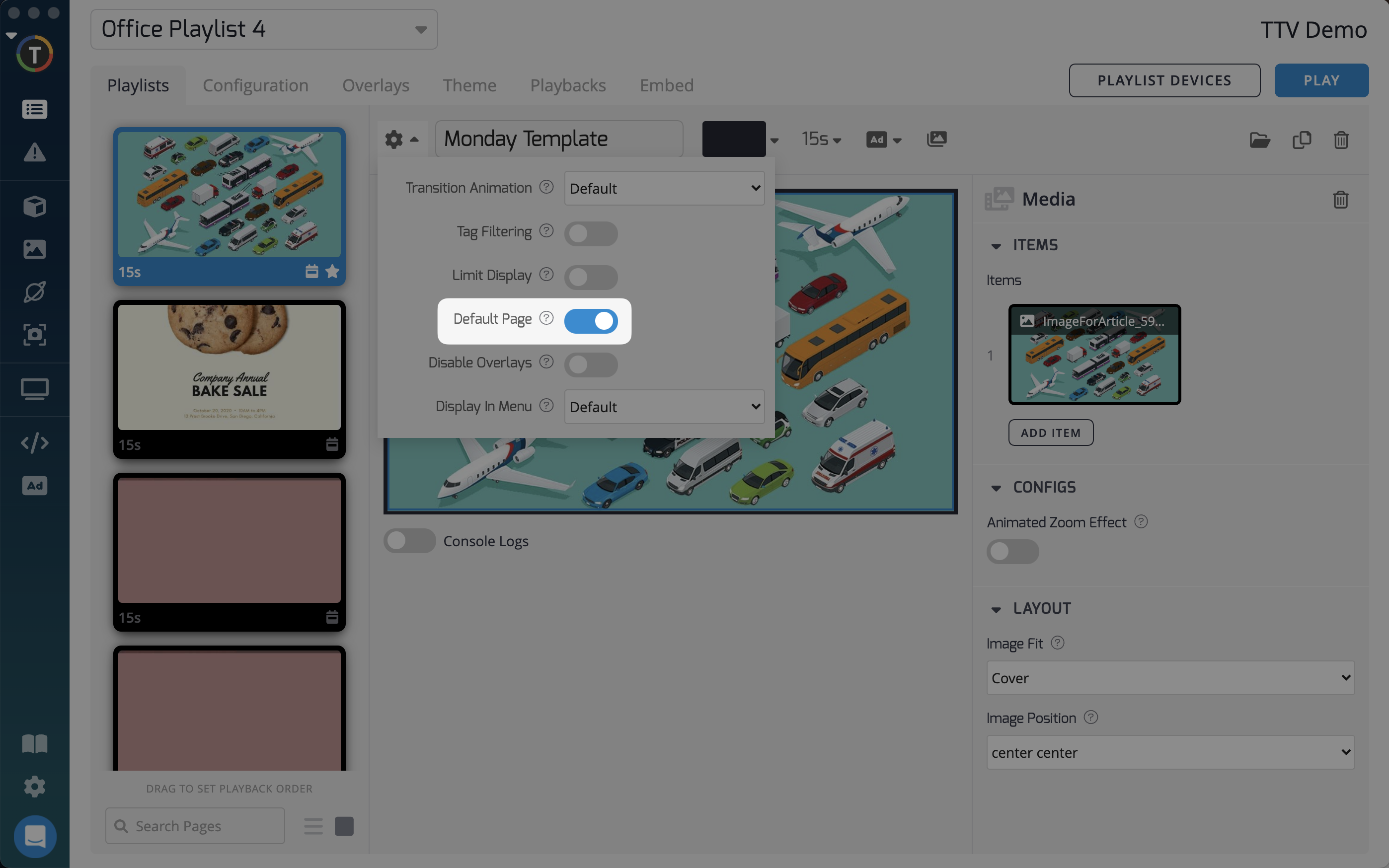Click the ADD ITEM button
Screen dimensions: 1389x868
click(1050, 433)
